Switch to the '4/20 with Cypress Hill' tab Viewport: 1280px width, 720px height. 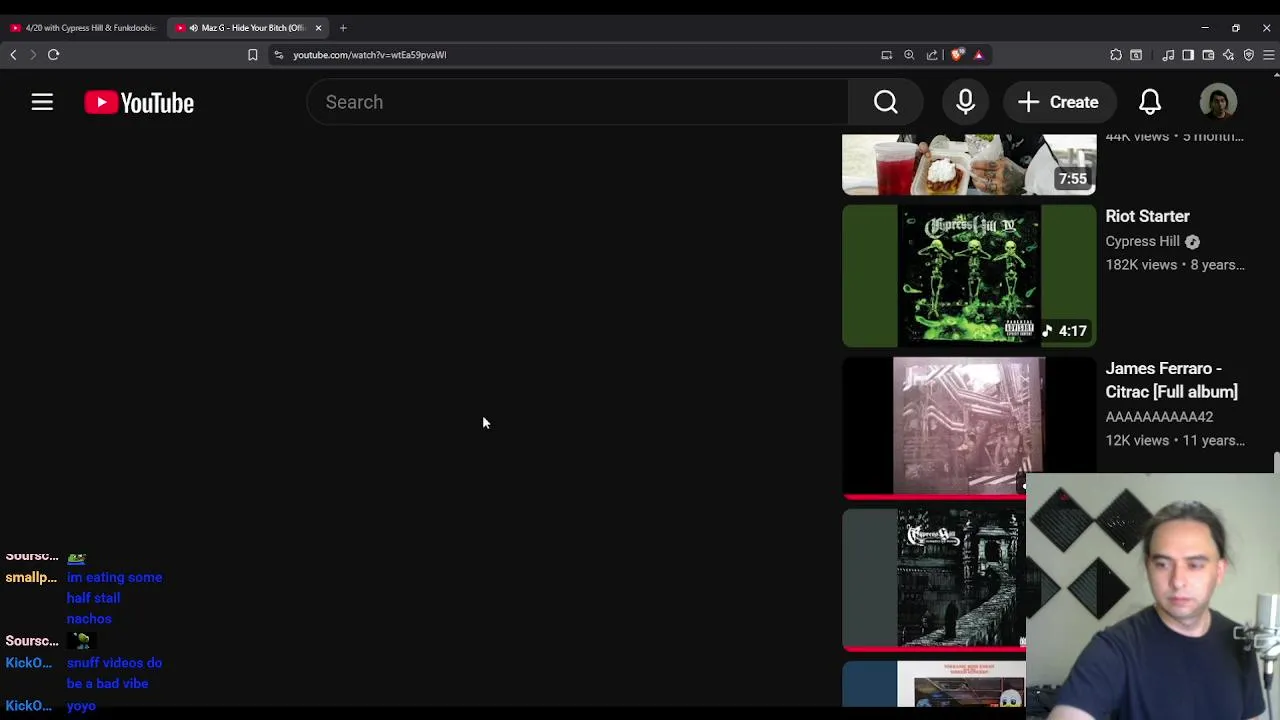(x=83, y=28)
